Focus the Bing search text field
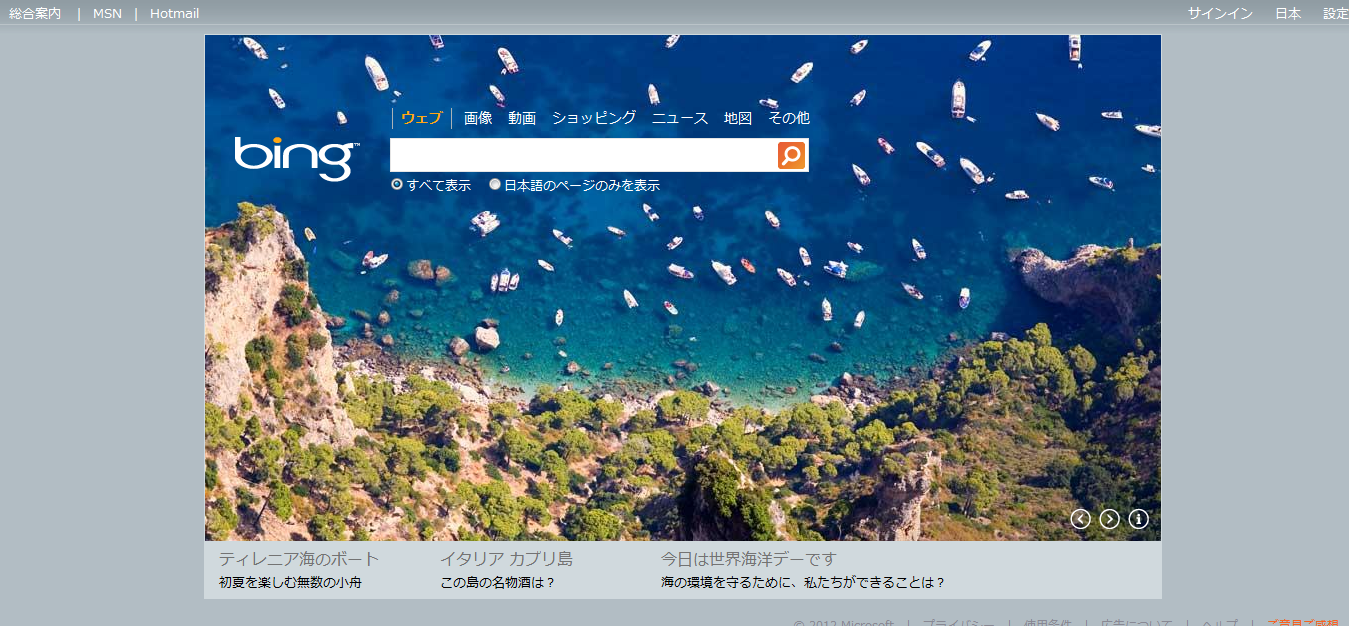Image resolution: width=1349 pixels, height=626 pixels. (x=583, y=155)
